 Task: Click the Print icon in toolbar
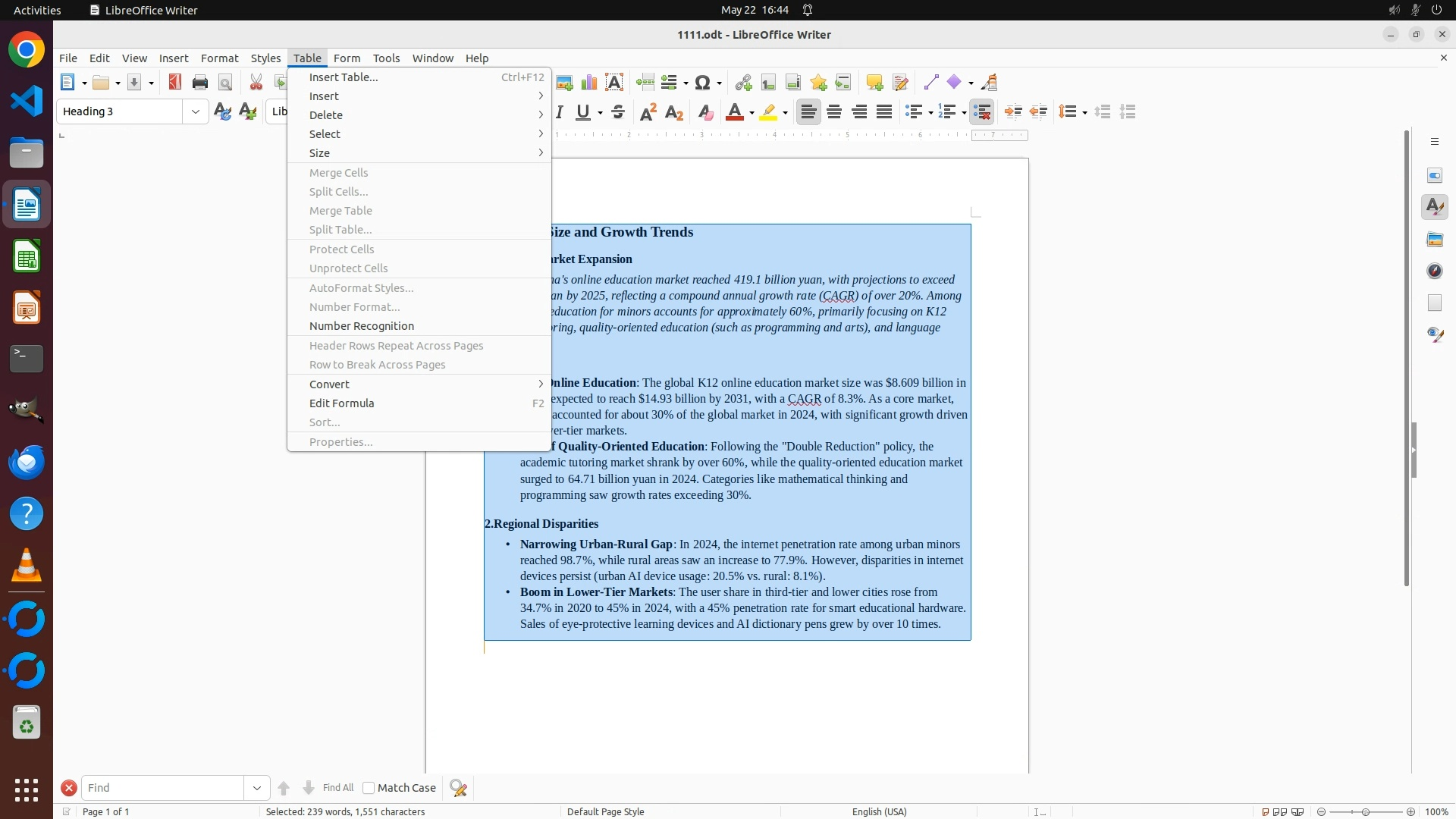[x=200, y=83]
